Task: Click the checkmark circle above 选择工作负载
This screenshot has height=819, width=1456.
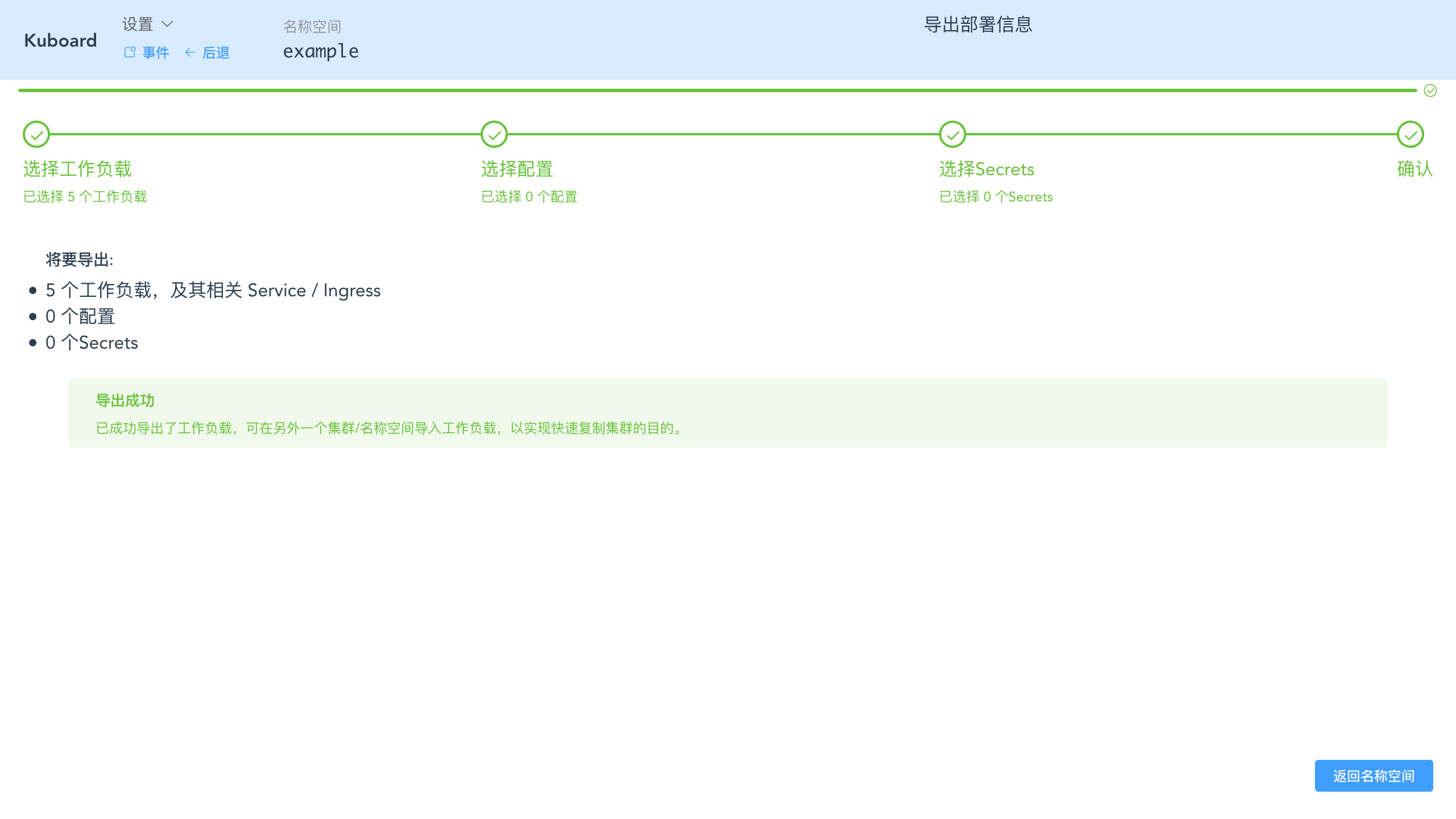Action: point(36,135)
